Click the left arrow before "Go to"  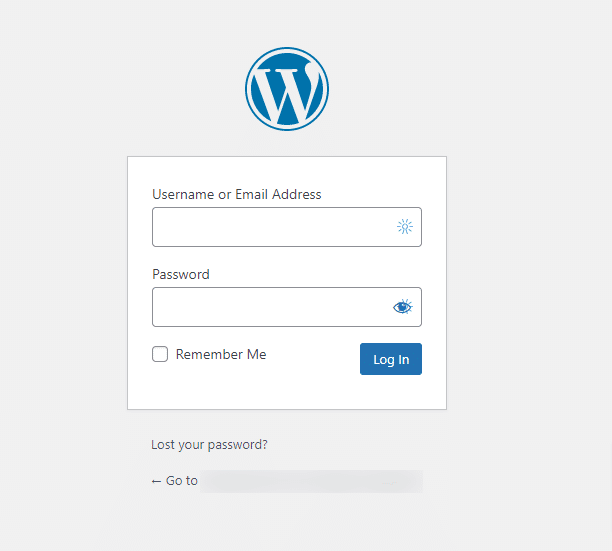(156, 481)
